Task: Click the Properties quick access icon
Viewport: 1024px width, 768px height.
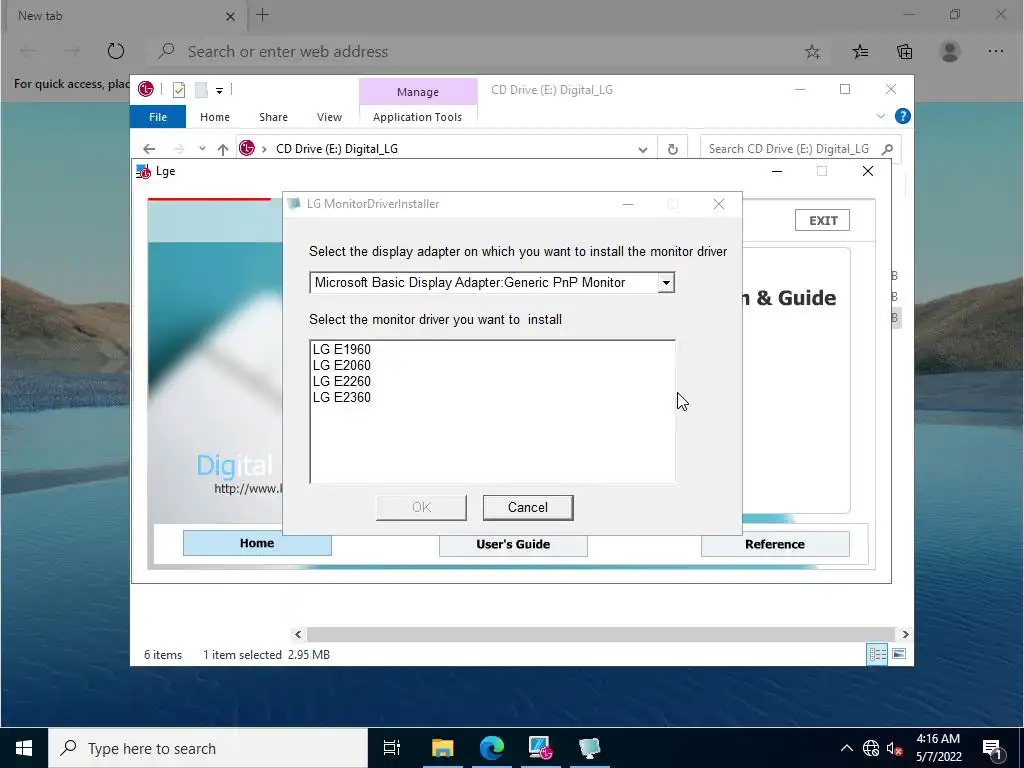Action: click(x=179, y=90)
